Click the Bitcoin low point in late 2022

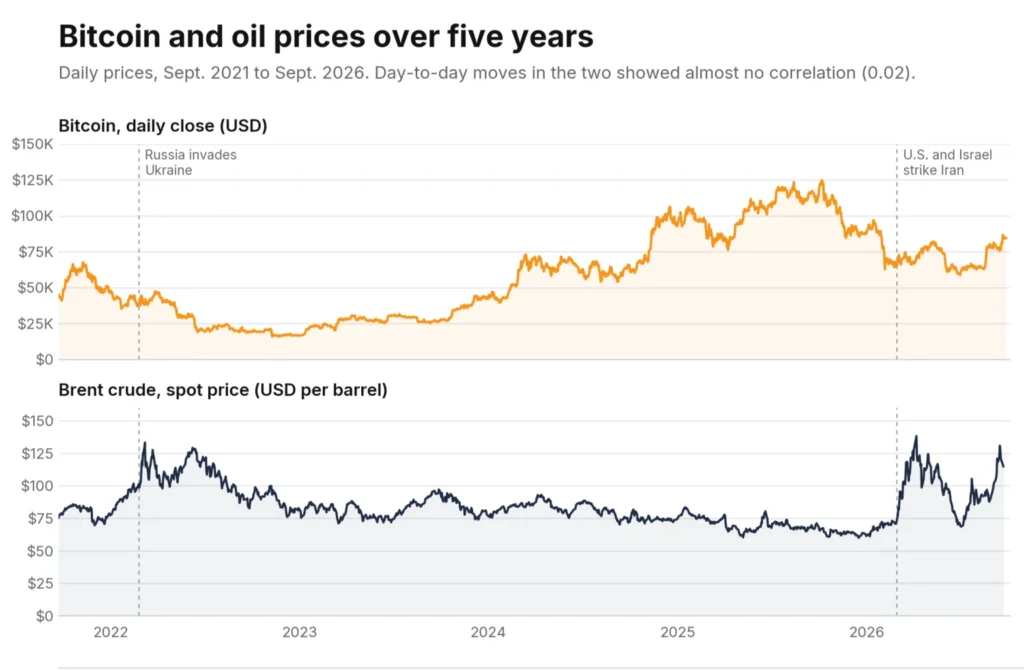pyautogui.click(x=274, y=336)
